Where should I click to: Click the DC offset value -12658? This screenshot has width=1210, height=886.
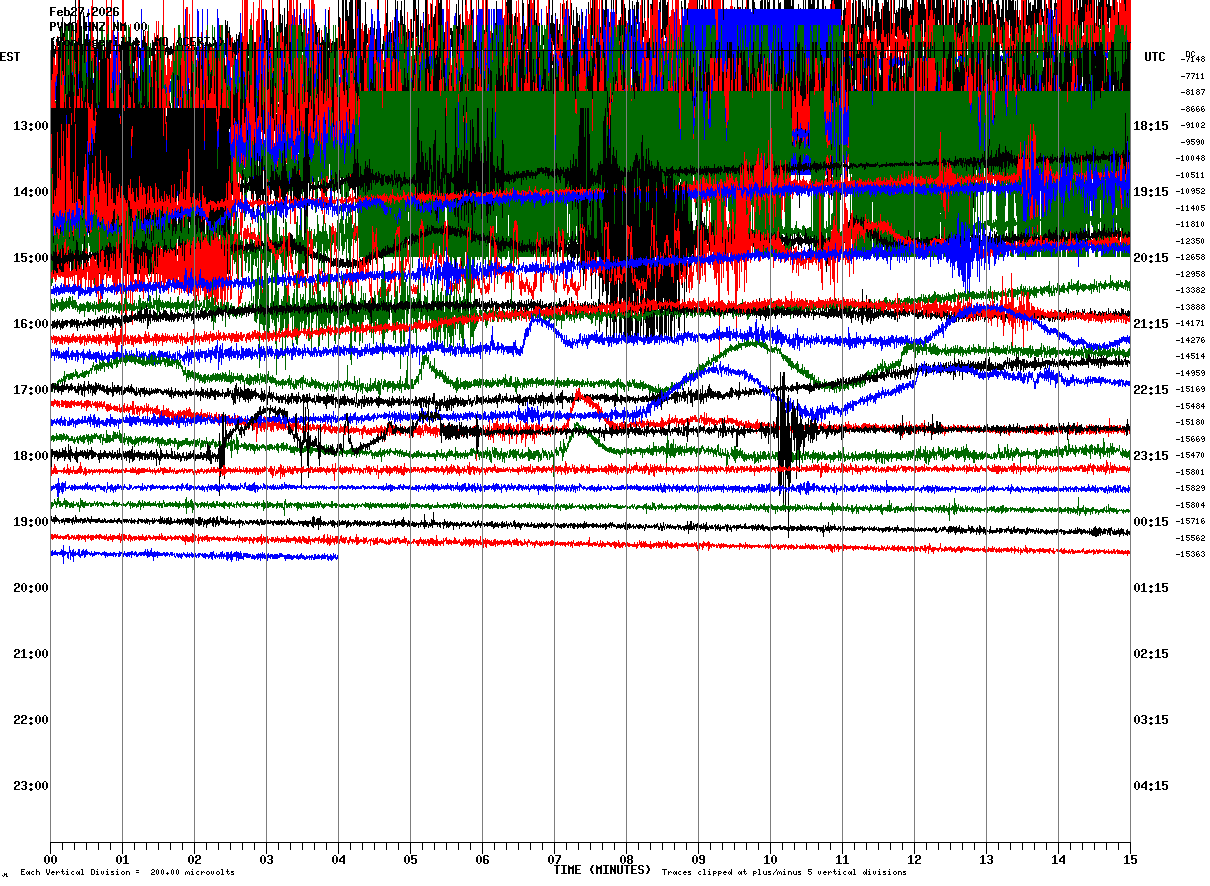(1190, 258)
